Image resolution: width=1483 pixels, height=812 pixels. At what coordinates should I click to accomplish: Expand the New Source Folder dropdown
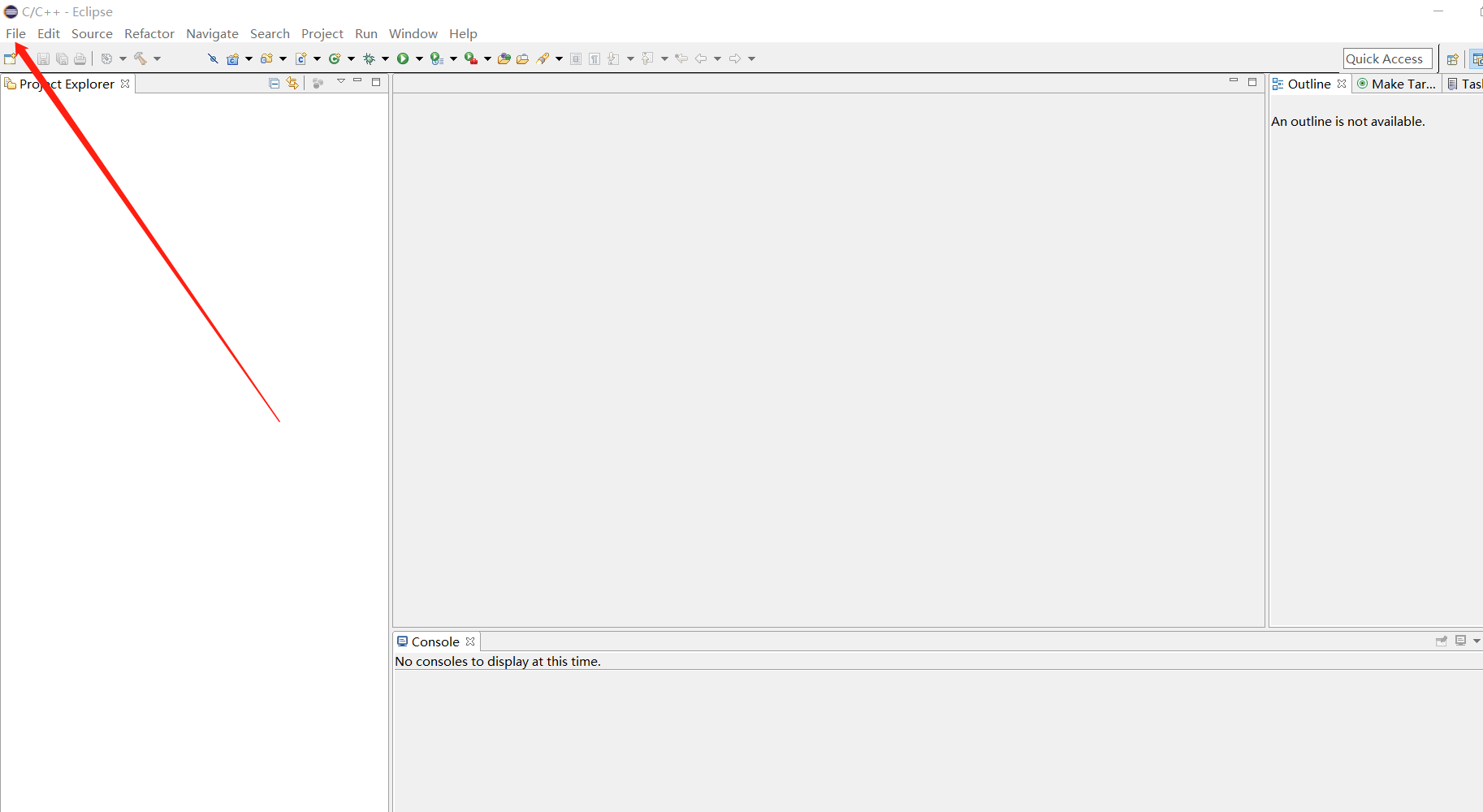(283, 58)
